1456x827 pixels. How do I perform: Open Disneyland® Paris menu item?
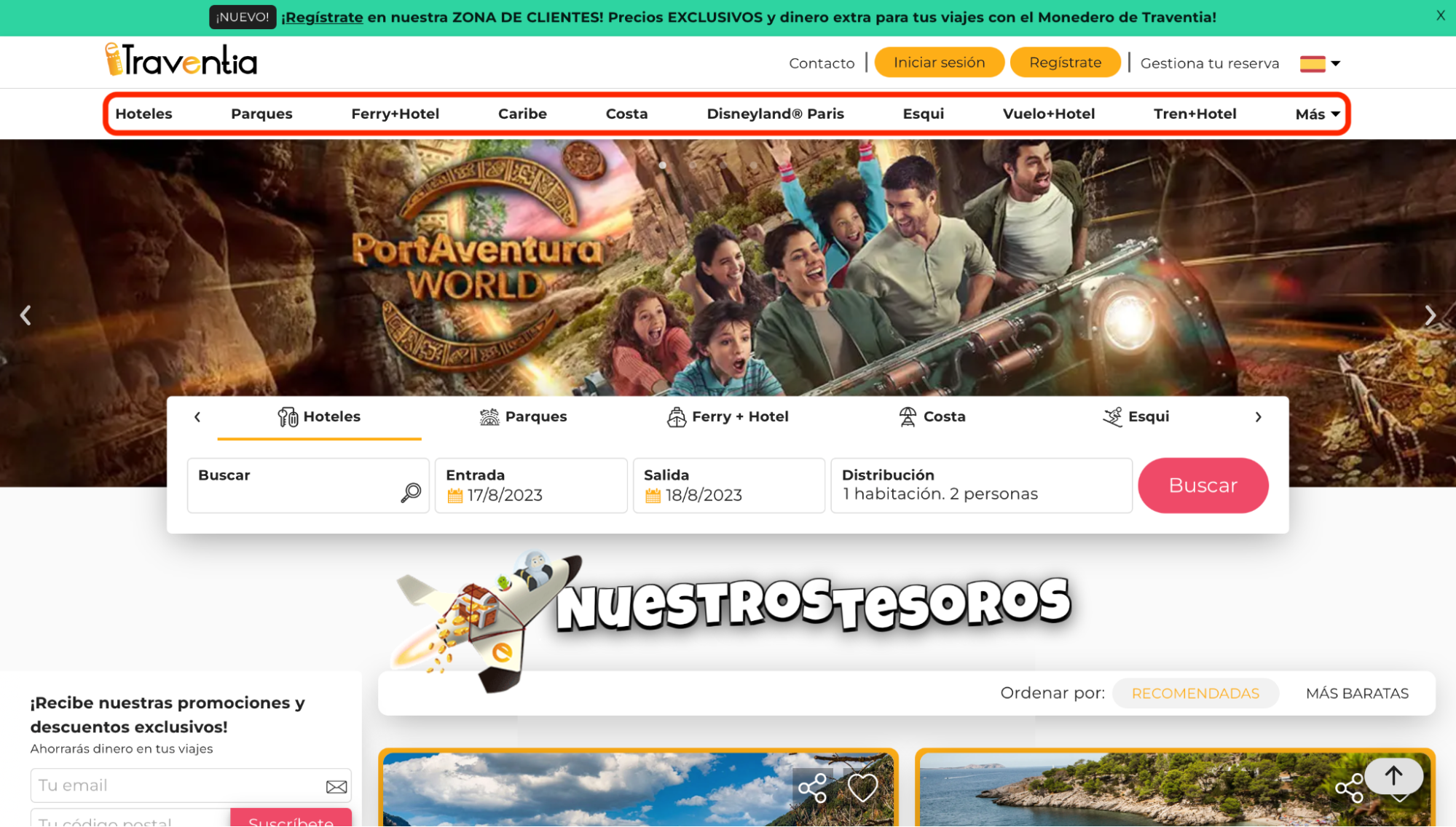click(775, 114)
